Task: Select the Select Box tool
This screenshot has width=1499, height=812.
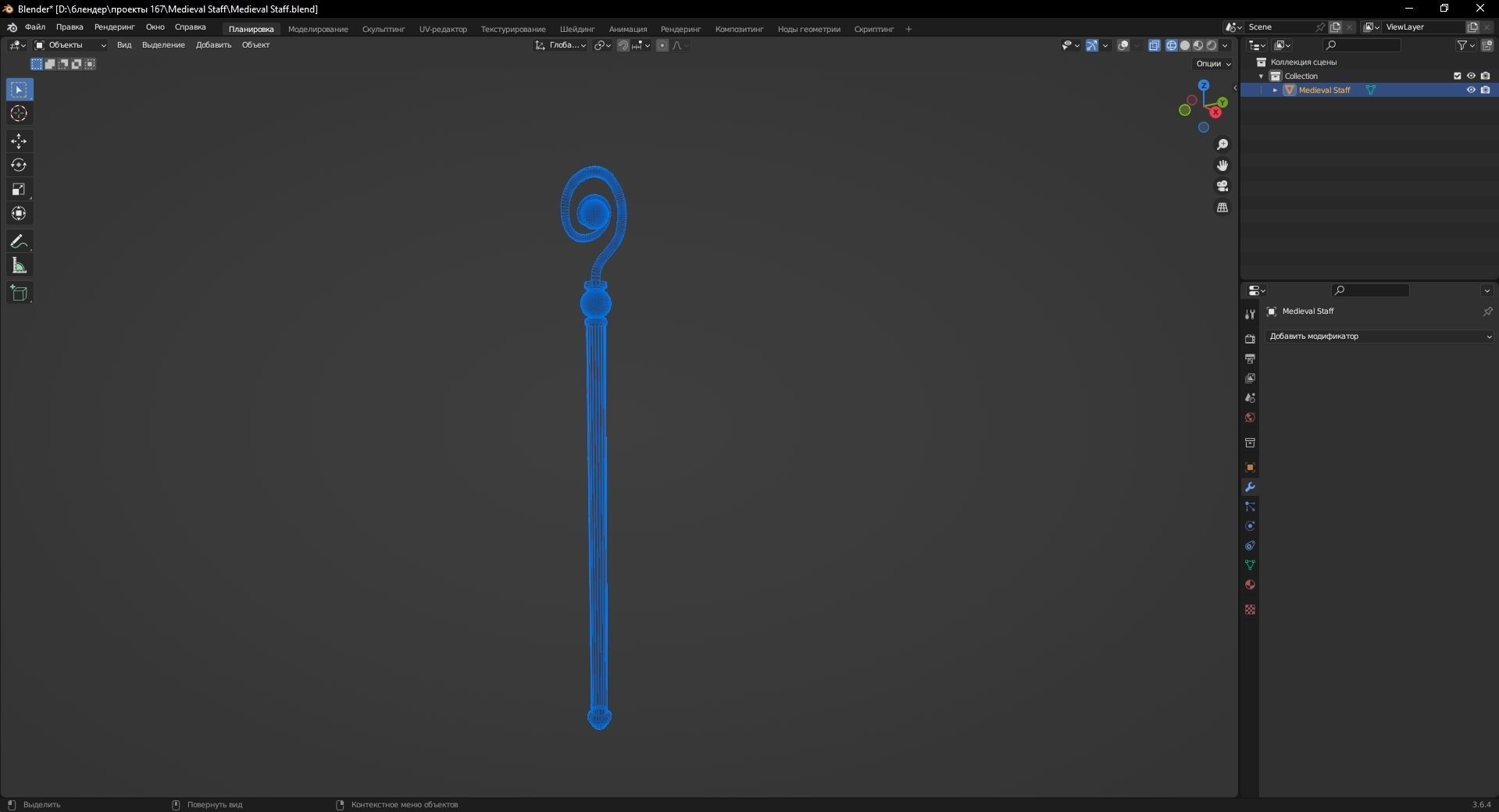Action: (x=19, y=90)
